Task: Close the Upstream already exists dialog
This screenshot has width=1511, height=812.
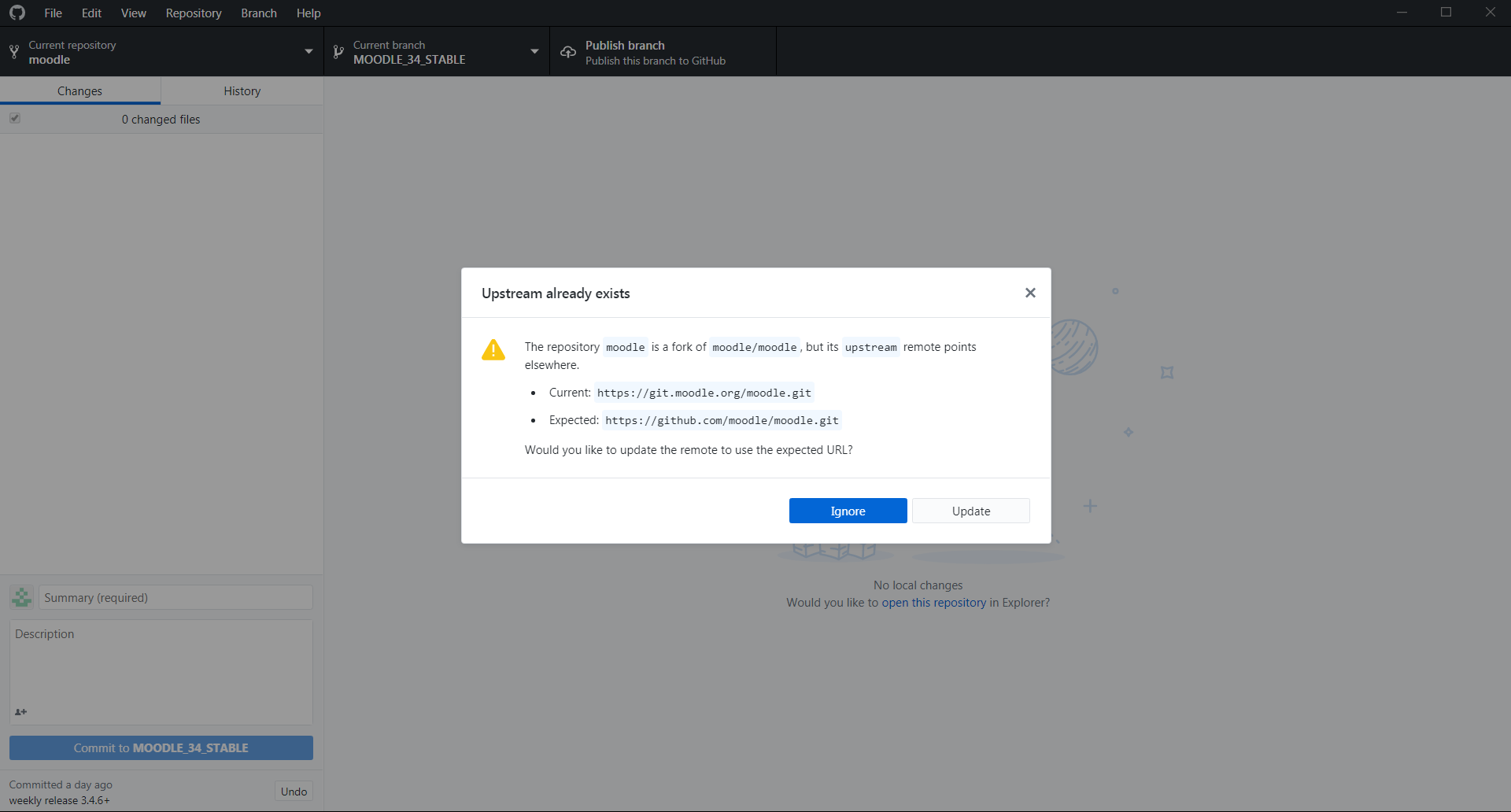Action: (1030, 293)
